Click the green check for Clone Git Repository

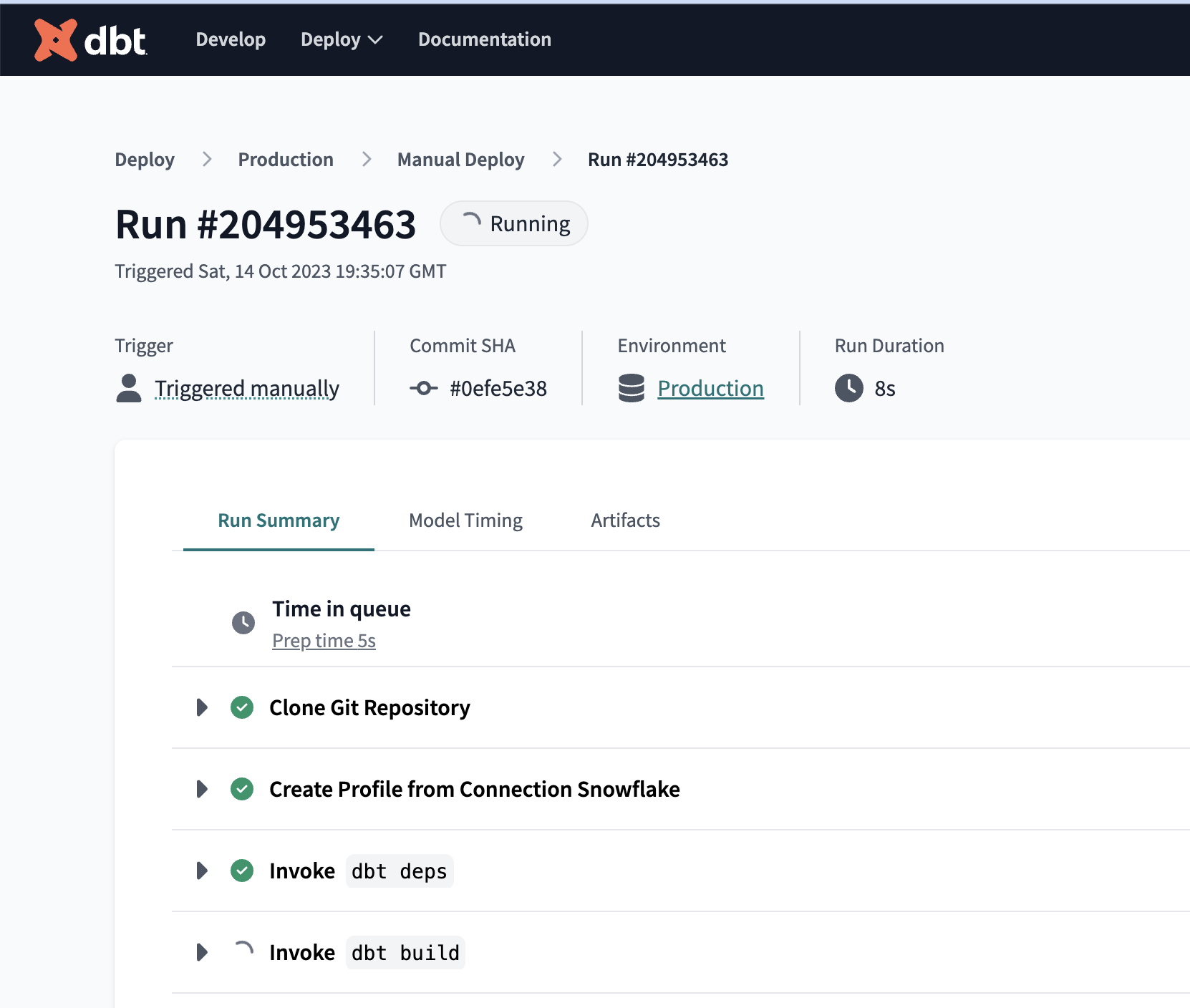click(242, 707)
